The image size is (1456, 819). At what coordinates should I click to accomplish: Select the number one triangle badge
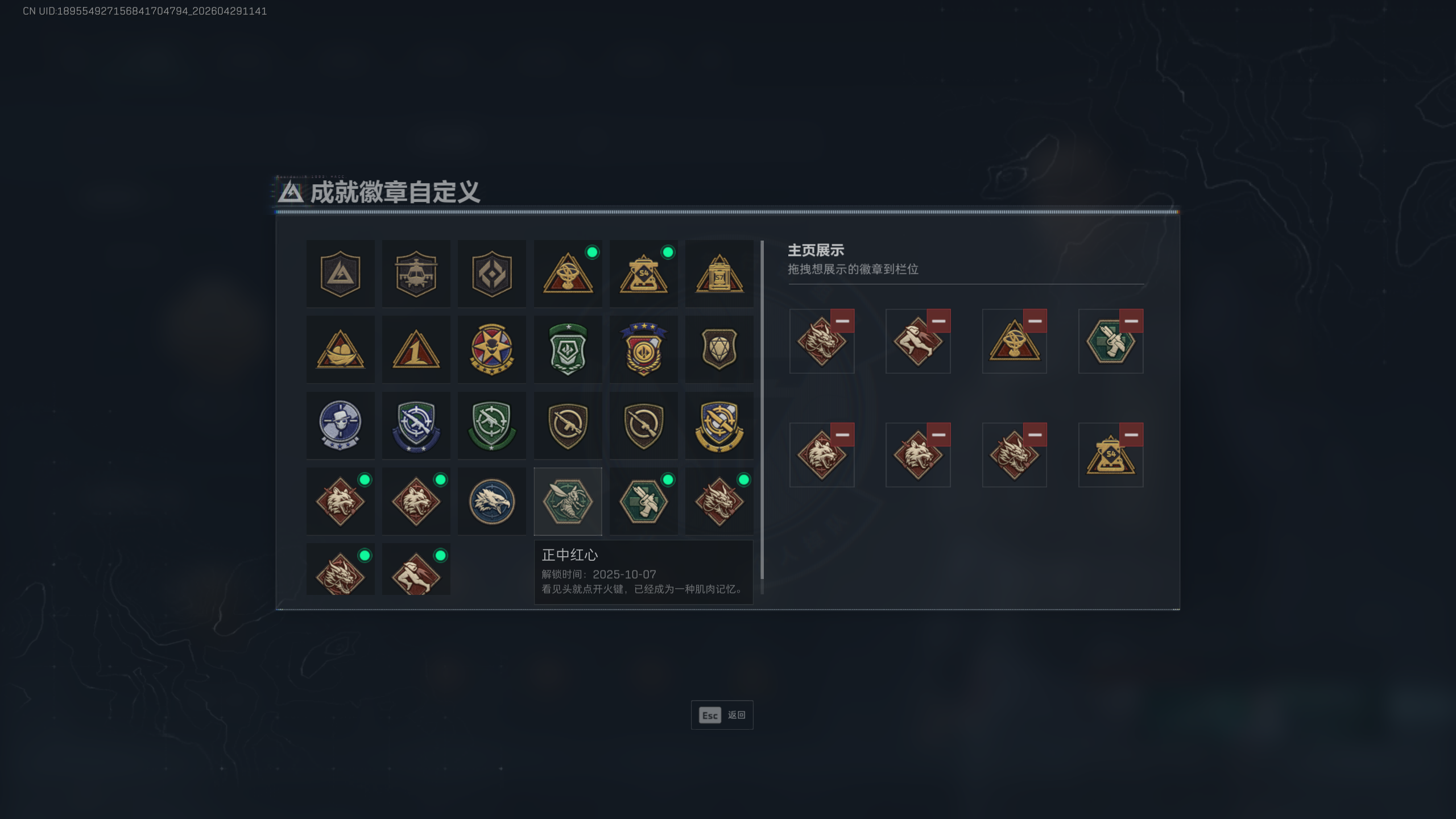coord(416,350)
